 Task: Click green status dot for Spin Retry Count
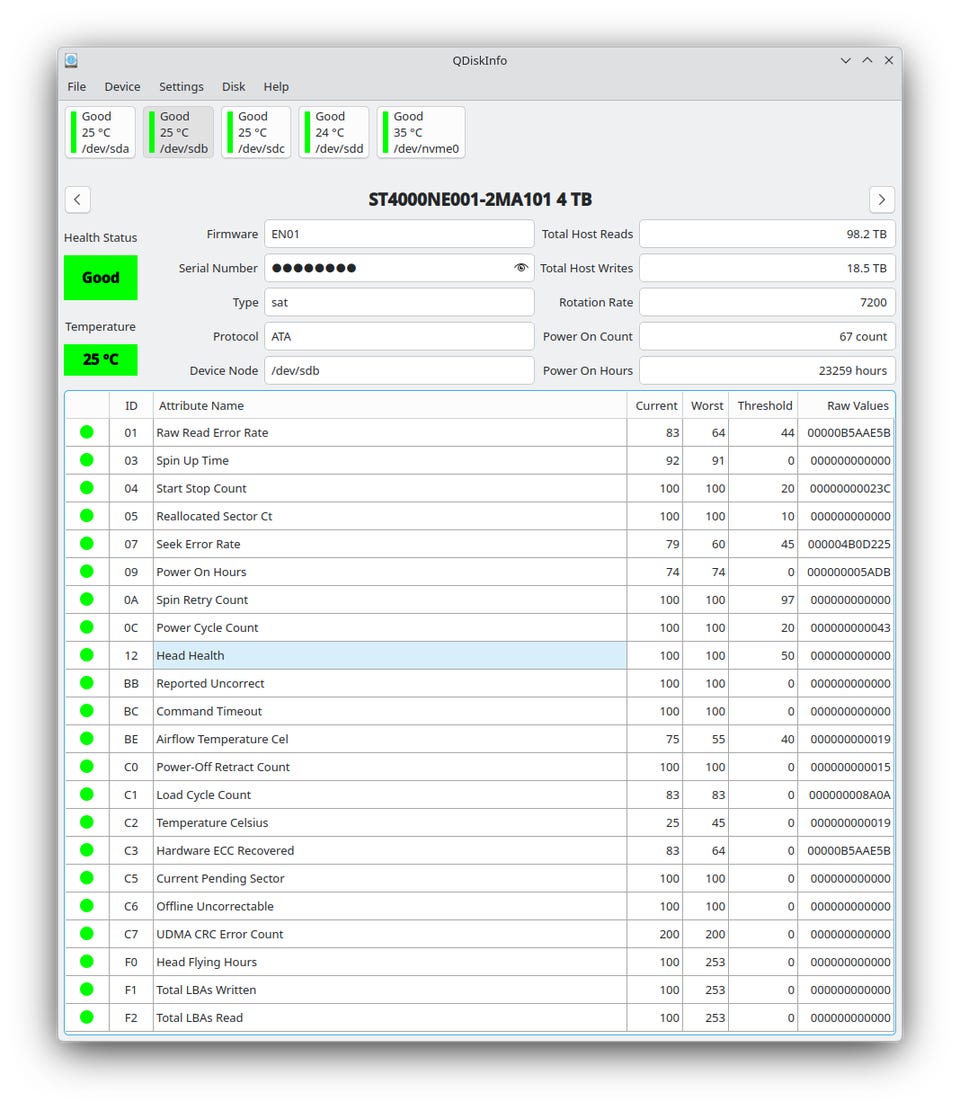86,599
